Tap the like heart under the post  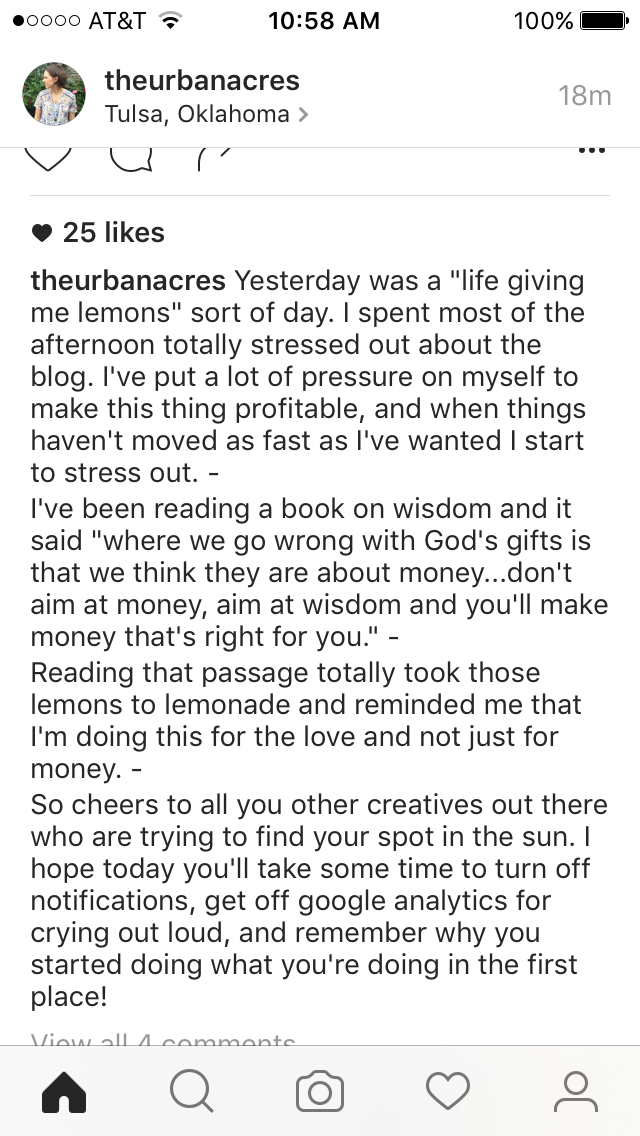[x=48, y=159]
